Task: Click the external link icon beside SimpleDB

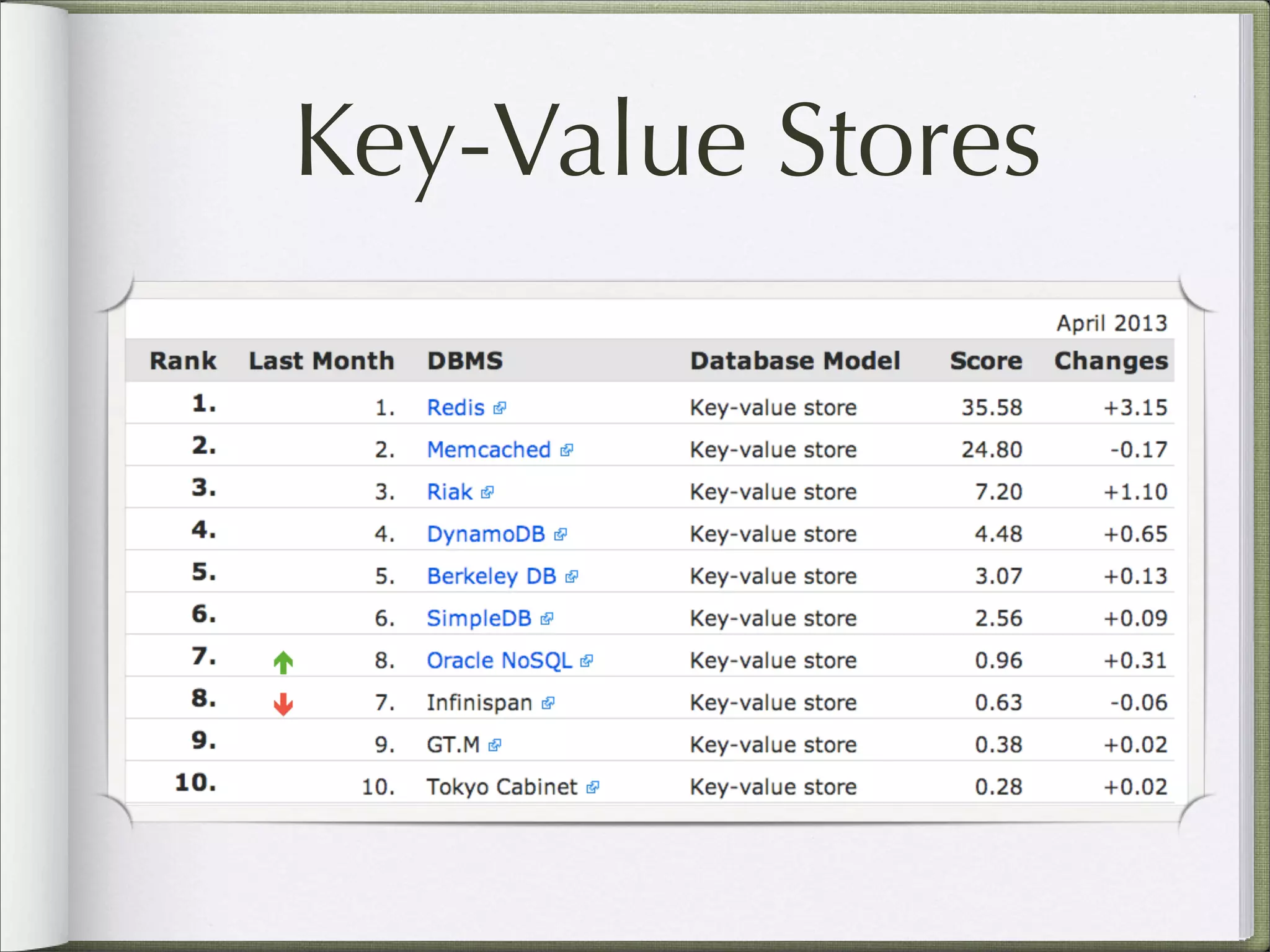Action: pos(547,619)
